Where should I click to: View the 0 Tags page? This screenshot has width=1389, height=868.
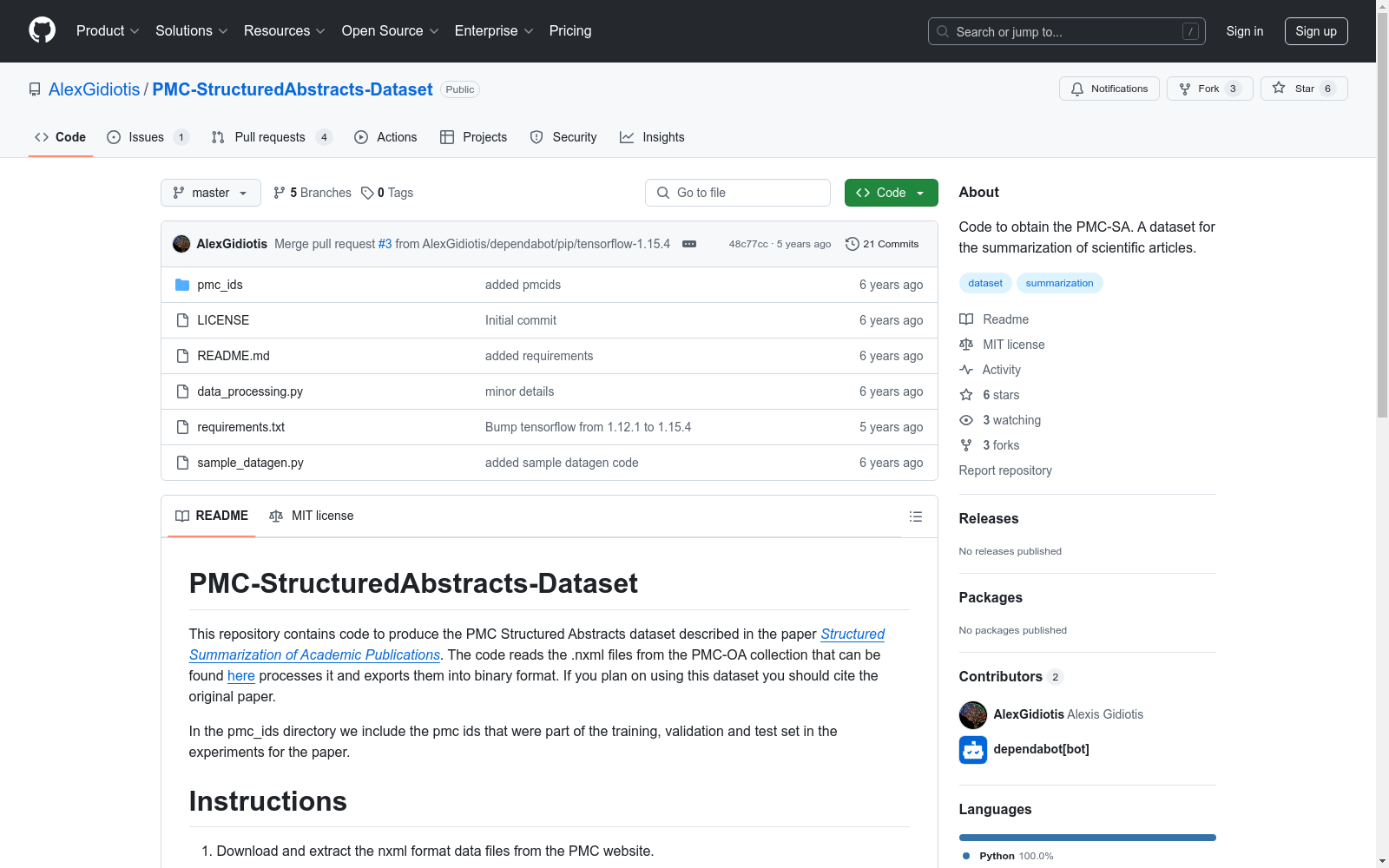pyautogui.click(x=387, y=193)
